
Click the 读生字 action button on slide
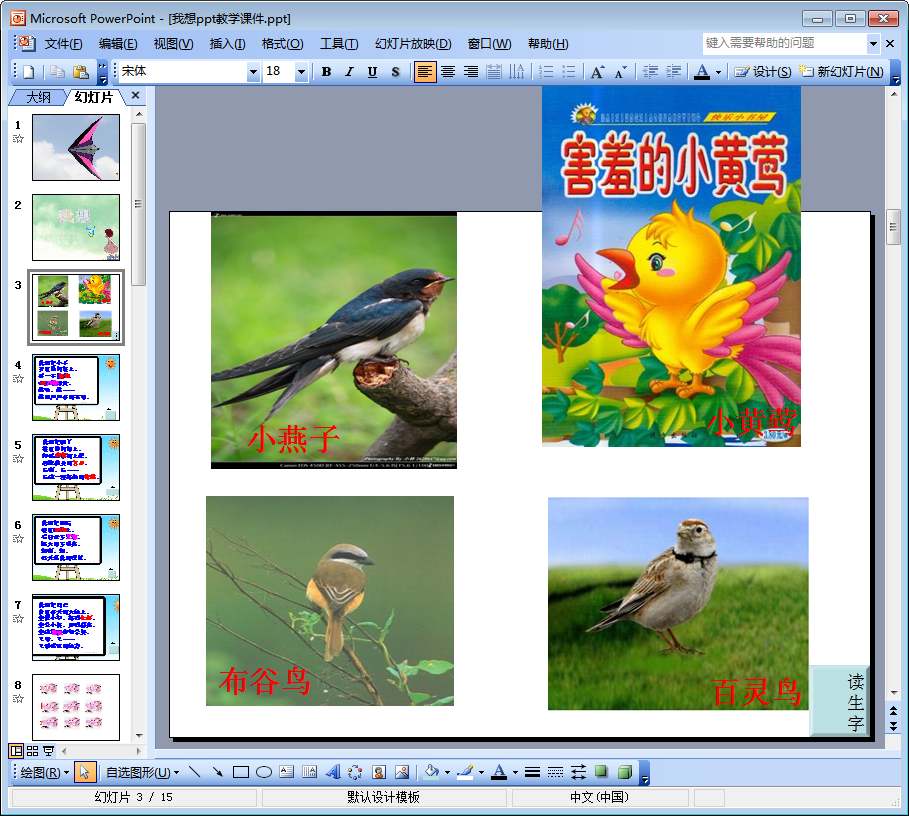coord(839,701)
